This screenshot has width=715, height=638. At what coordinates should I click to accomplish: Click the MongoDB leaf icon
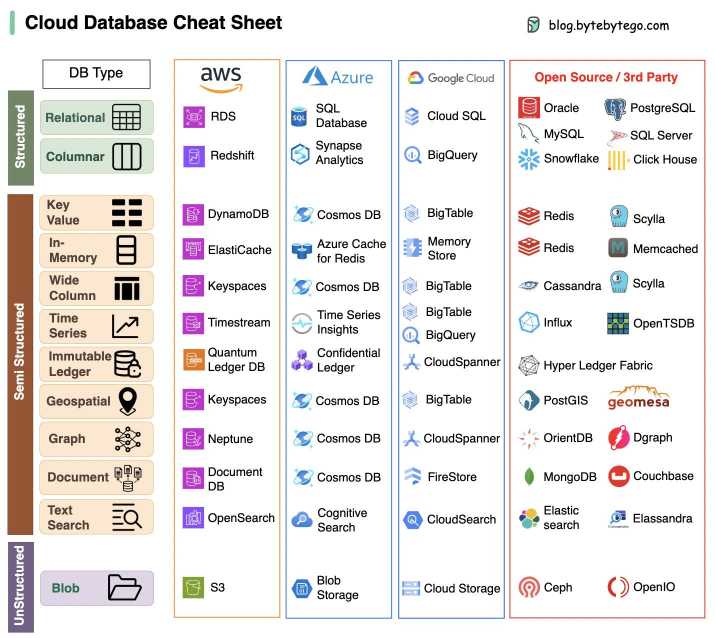[529, 477]
